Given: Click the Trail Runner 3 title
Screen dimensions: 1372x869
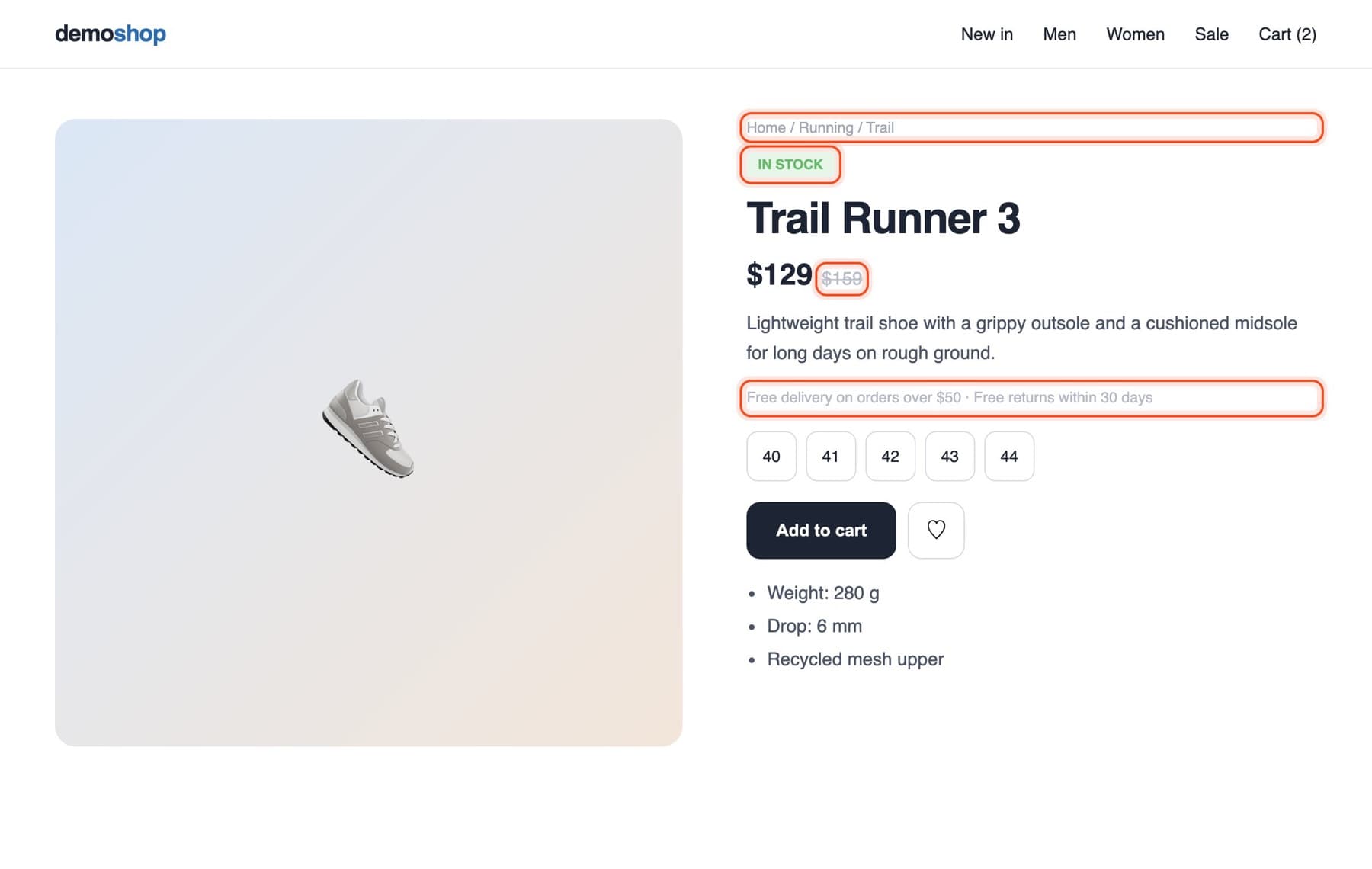Looking at the screenshot, I should pyautogui.click(x=883, y=218).
